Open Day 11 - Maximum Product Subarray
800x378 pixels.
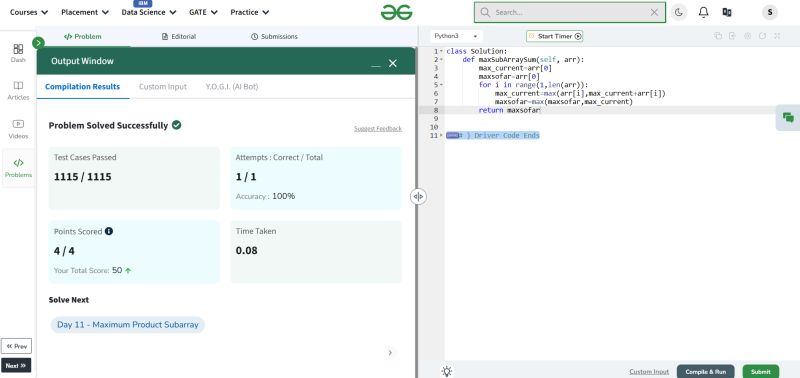pyautogui.click(x=128, y=325)
